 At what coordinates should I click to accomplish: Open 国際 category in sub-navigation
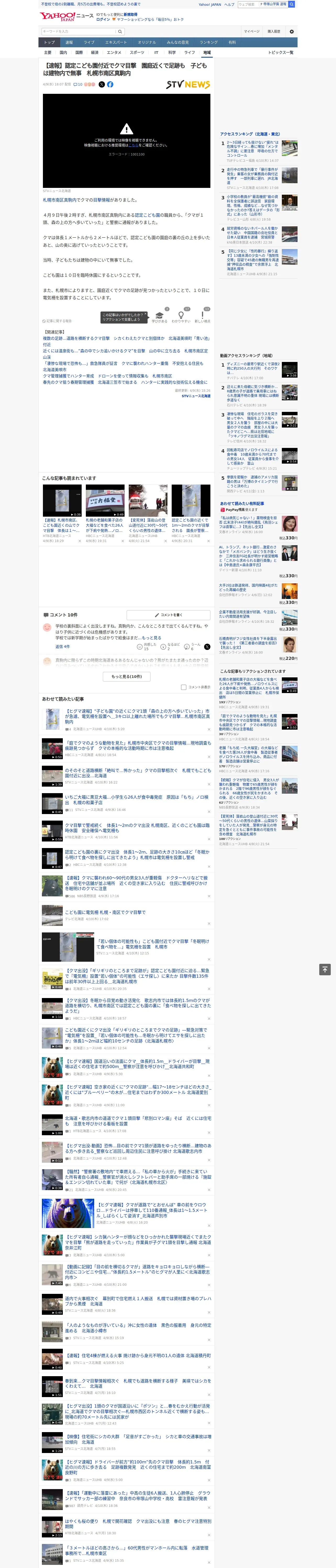(x=79, y=52)
